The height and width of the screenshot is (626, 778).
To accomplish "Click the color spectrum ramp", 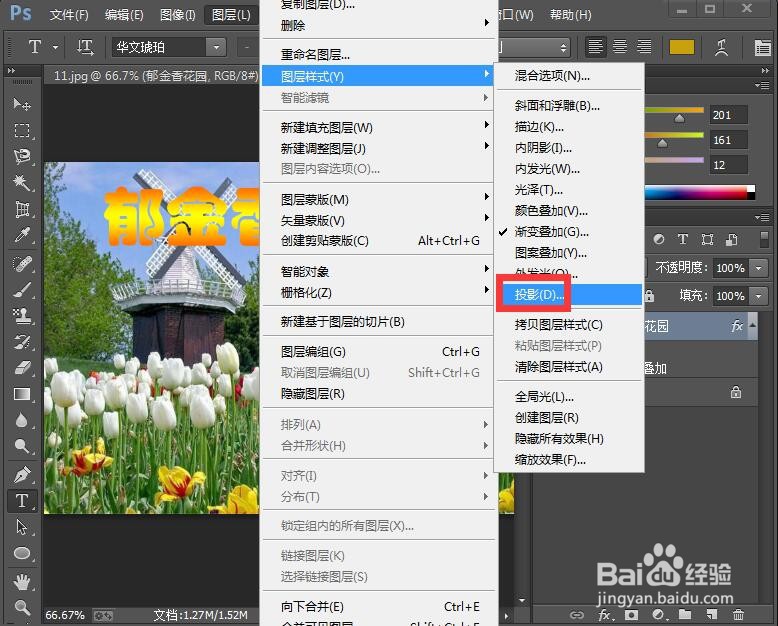I will (x=700, y=192).
